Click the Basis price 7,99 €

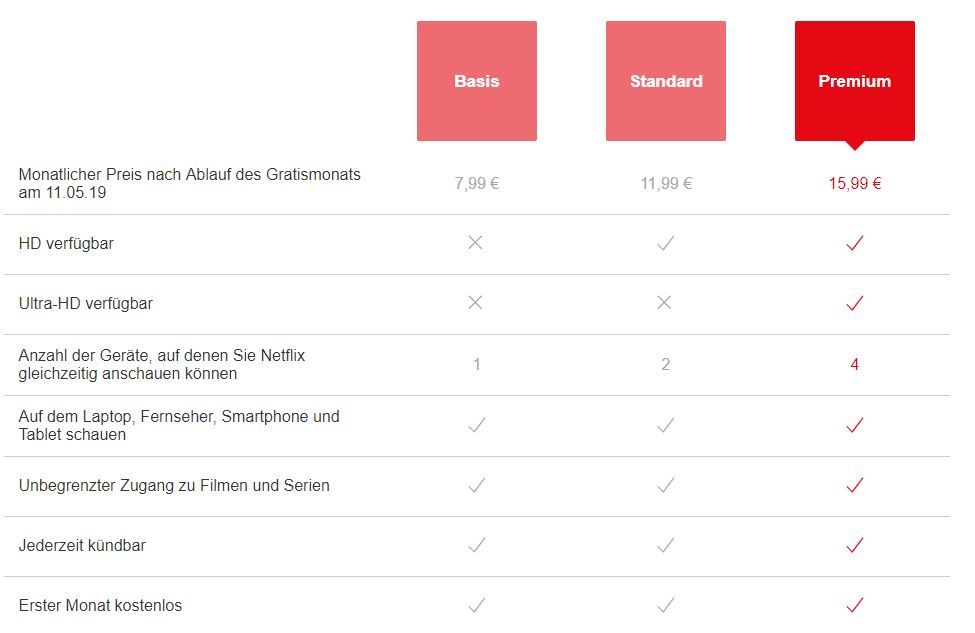pos(477,183)
